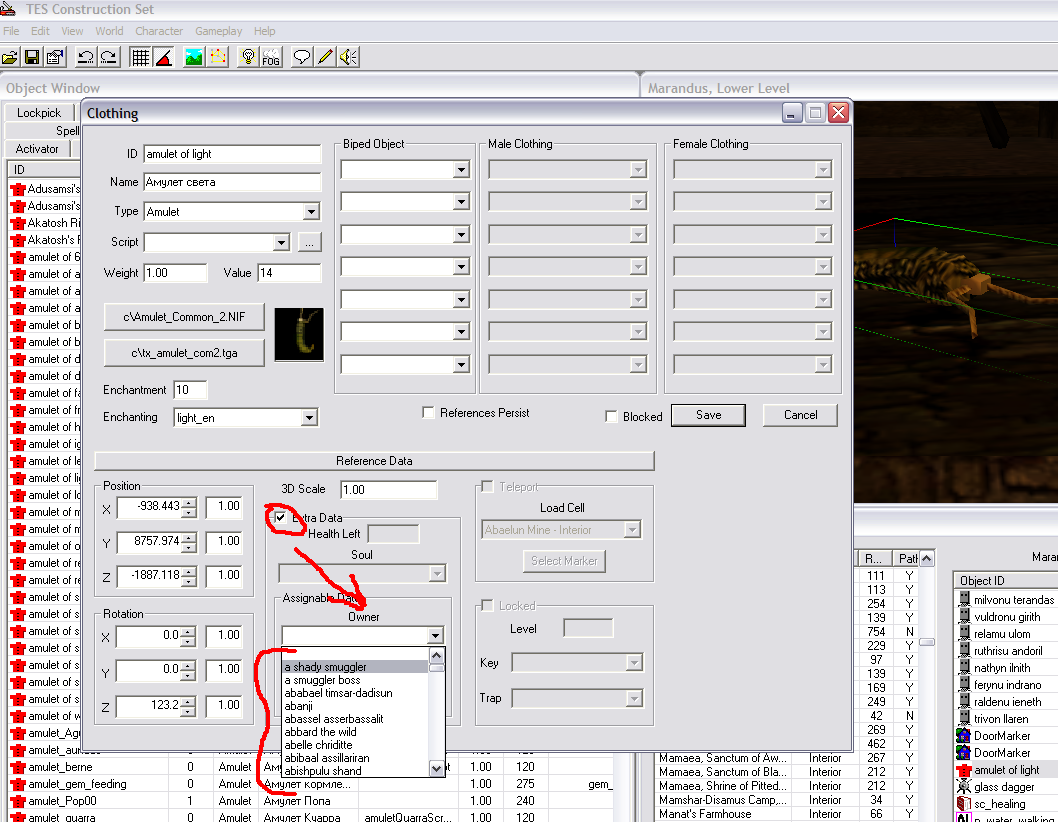Click the landscape editing icon
Image resolution: width=1058 pixels, height=822 pixels.
point(194,57)
